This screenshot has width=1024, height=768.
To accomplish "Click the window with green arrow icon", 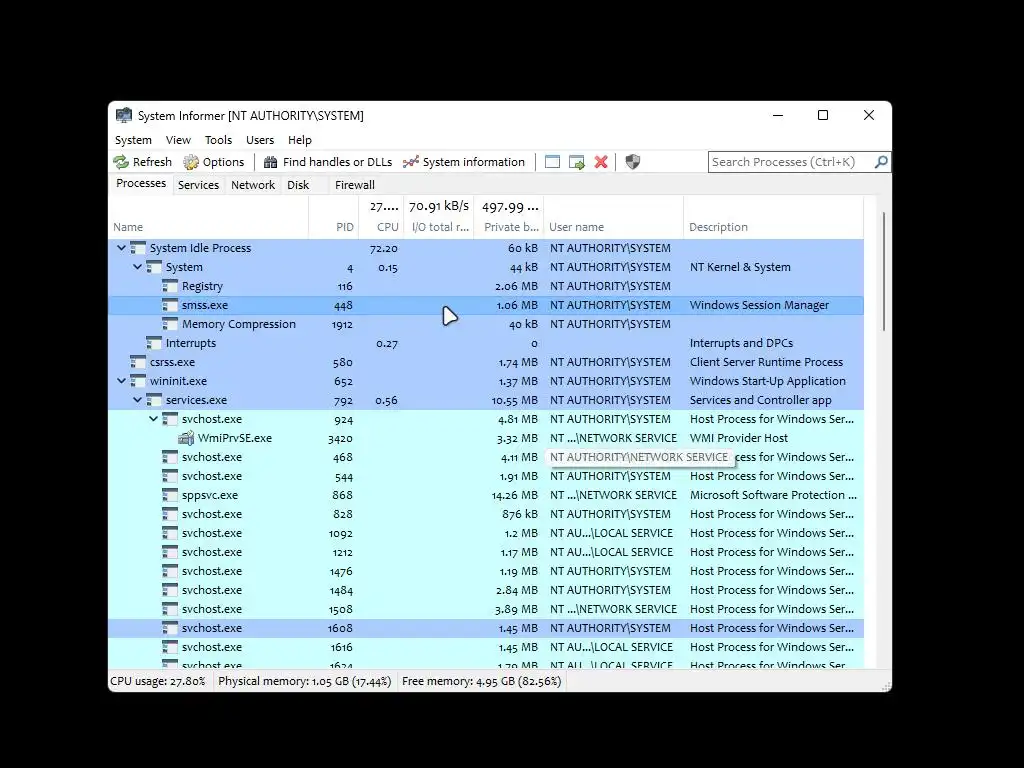I will (577, 162).
